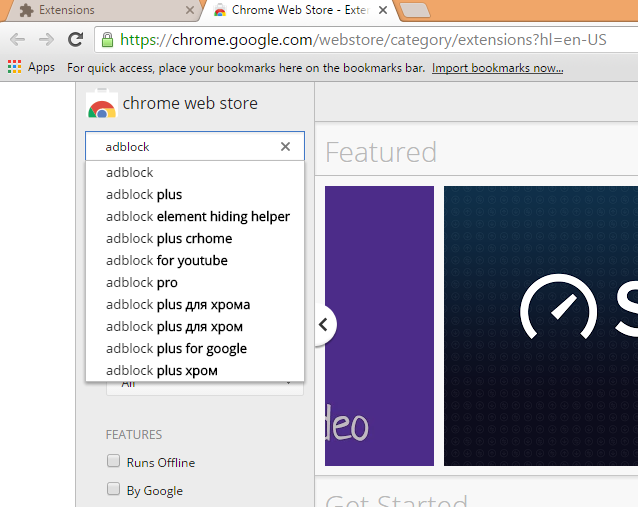Select the "adblock plus" suggestion
This screenshot has height=507, width=638.
195,194
